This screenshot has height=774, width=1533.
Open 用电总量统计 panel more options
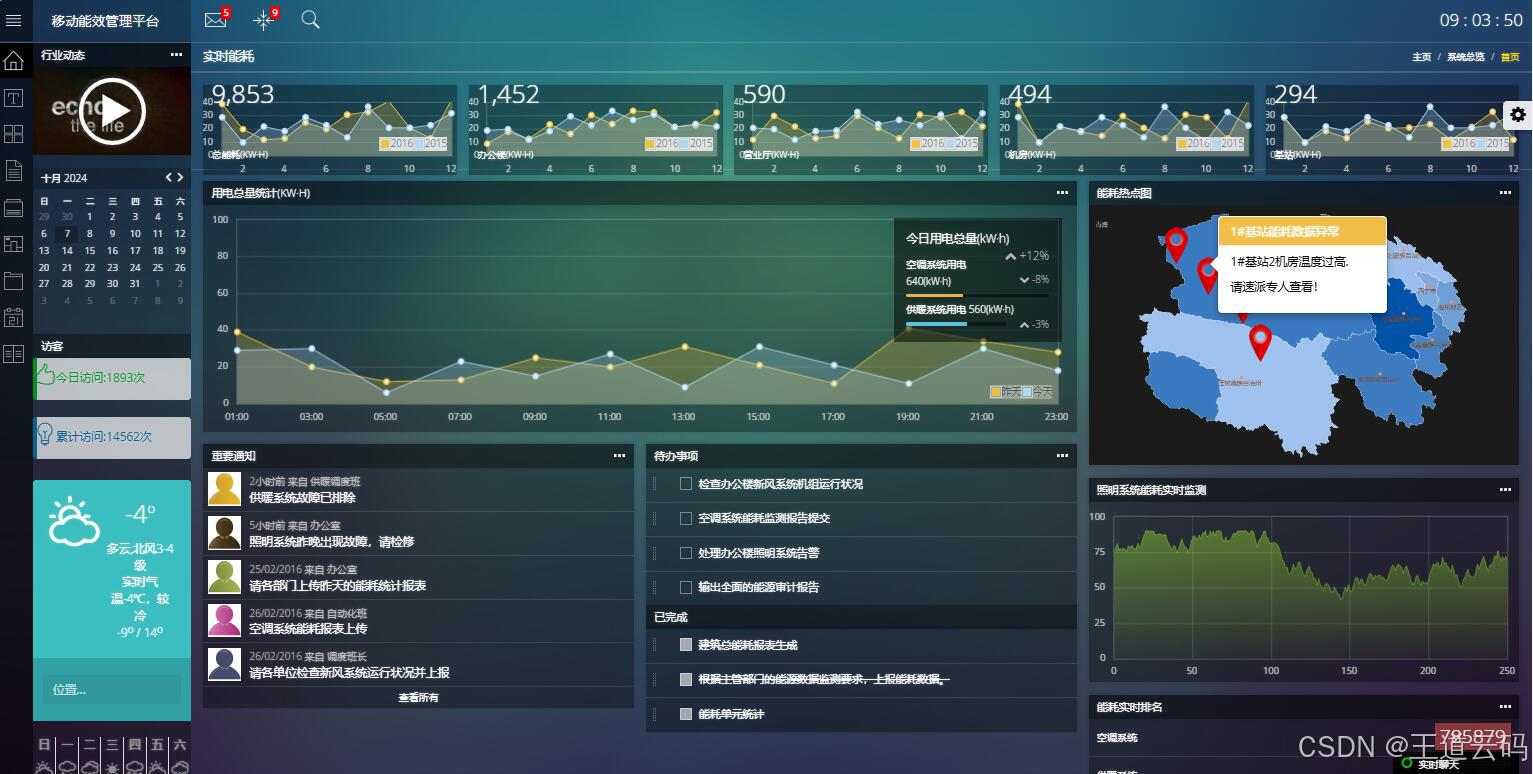click(1062, 193)
